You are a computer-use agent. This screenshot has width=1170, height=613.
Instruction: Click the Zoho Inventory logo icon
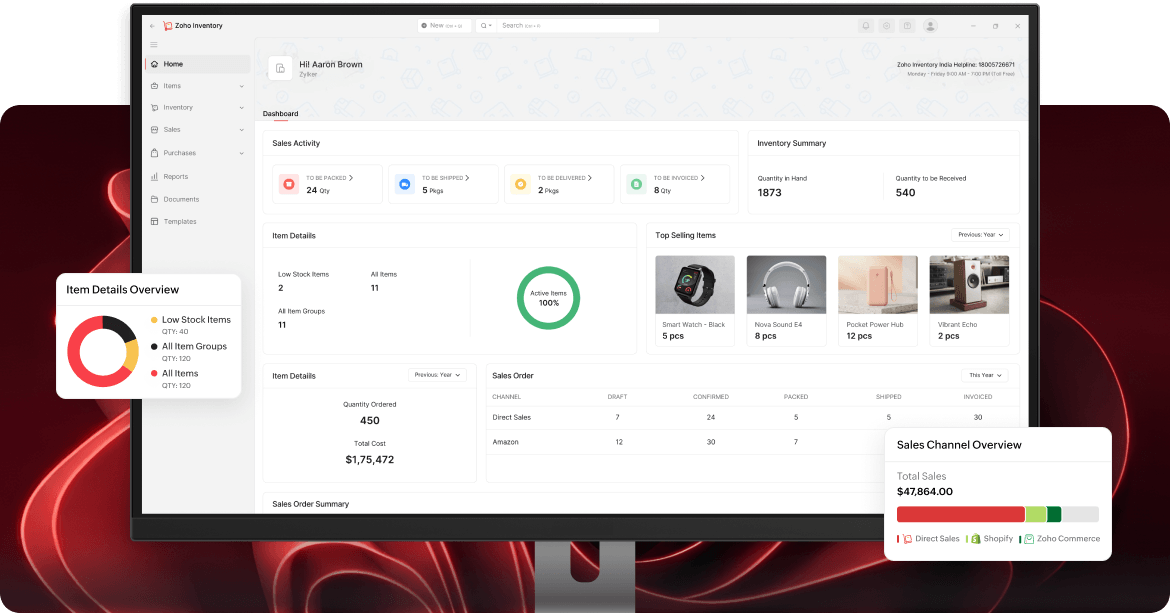[167, 25]
